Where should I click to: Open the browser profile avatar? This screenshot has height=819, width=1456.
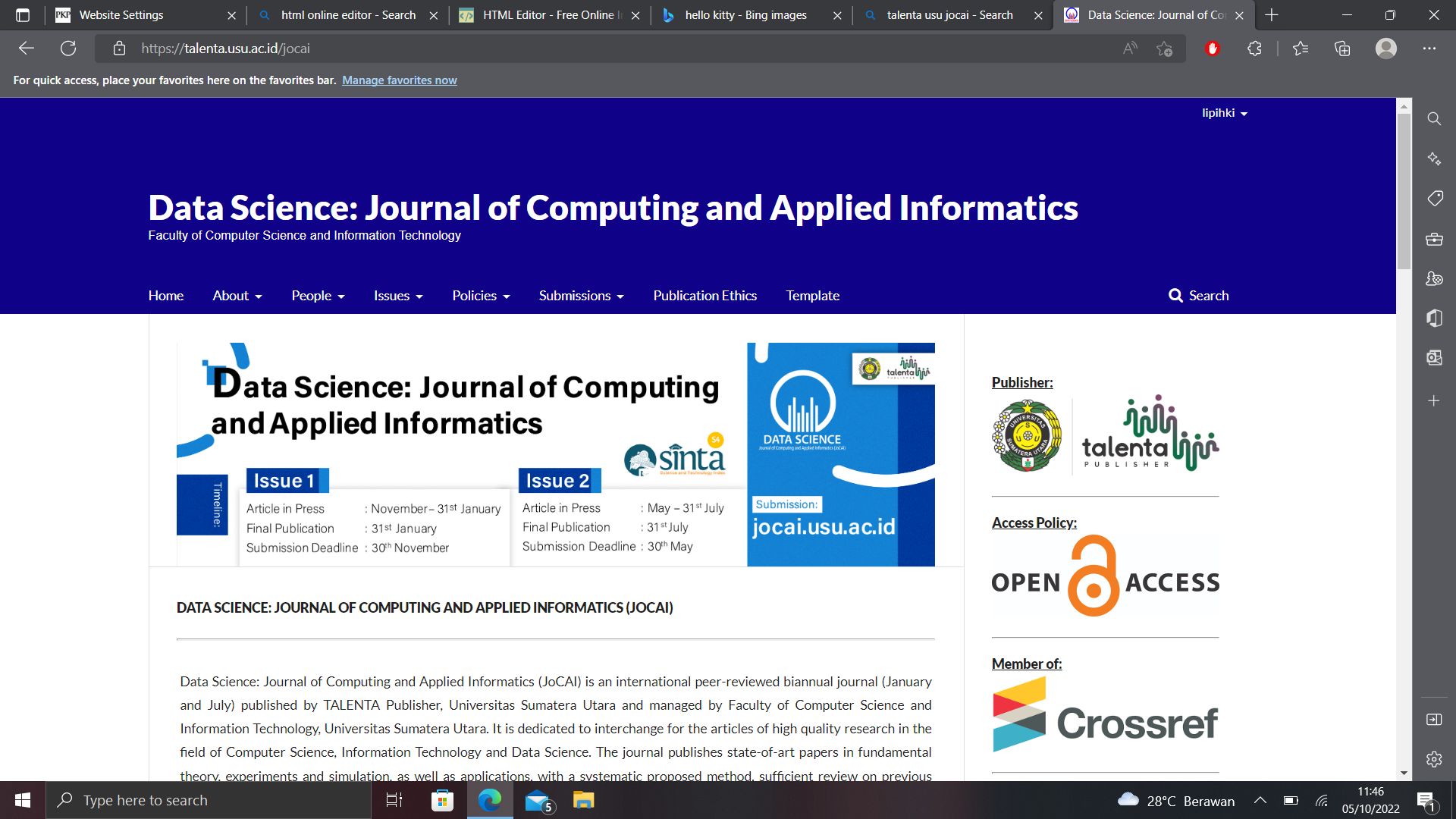[x=1386, y=49]
